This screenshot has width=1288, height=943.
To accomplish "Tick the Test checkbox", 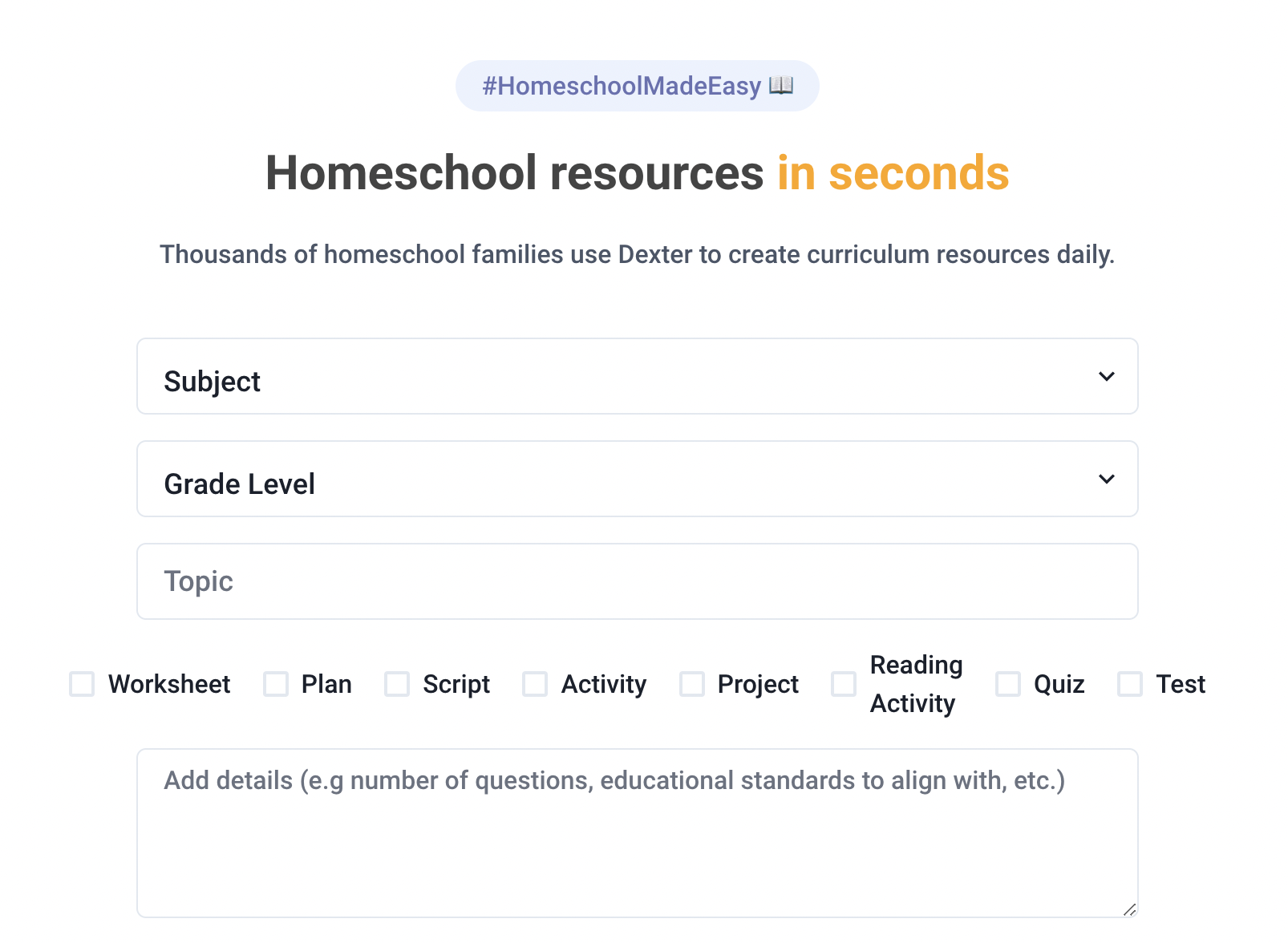I will (x=1130, y=684).
